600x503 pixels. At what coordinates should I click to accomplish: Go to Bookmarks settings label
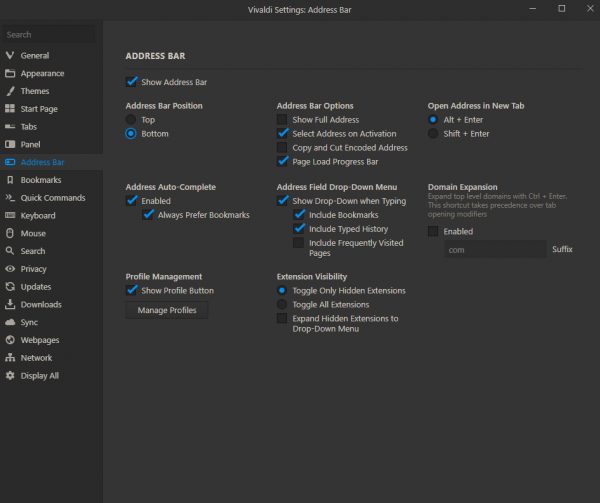coord(41,180)
